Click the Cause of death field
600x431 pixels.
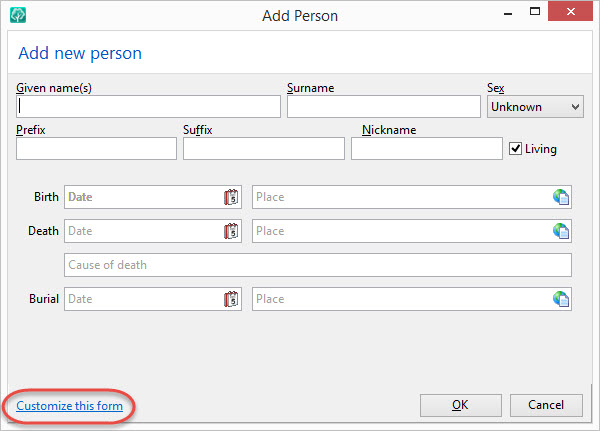(318, 265)
